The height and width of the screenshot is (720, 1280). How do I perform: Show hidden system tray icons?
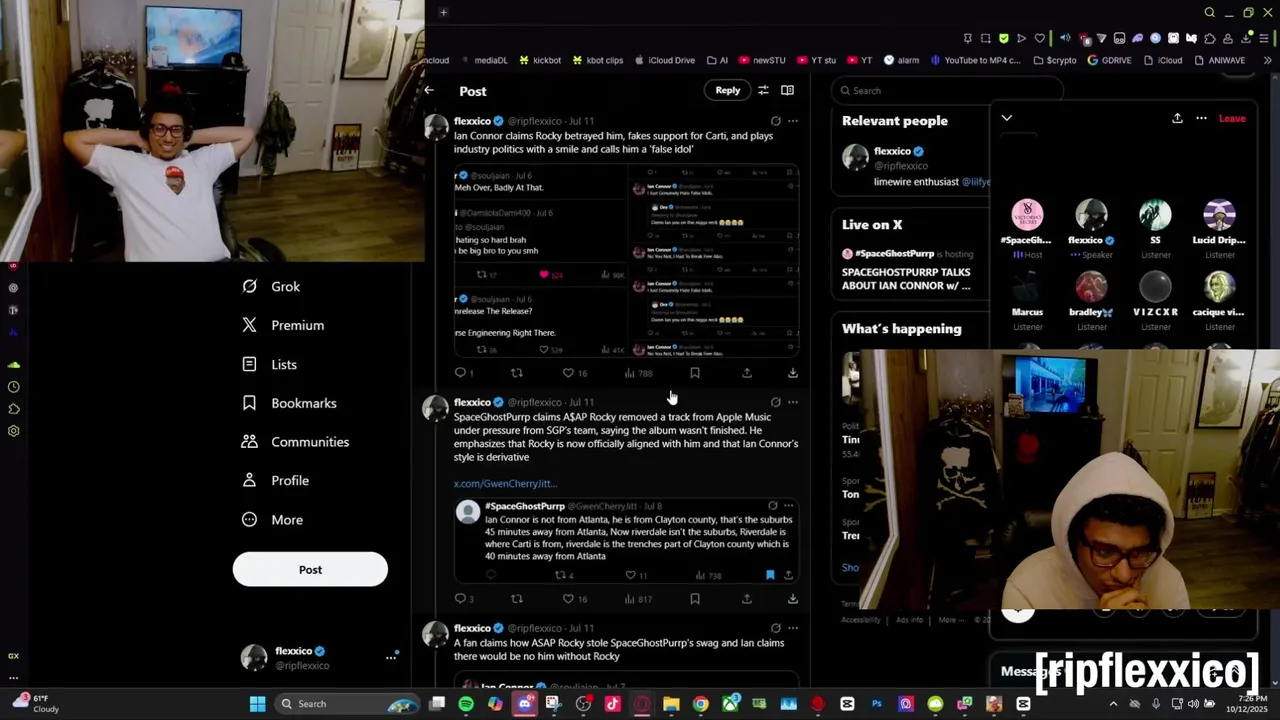tap(1113, 704)
